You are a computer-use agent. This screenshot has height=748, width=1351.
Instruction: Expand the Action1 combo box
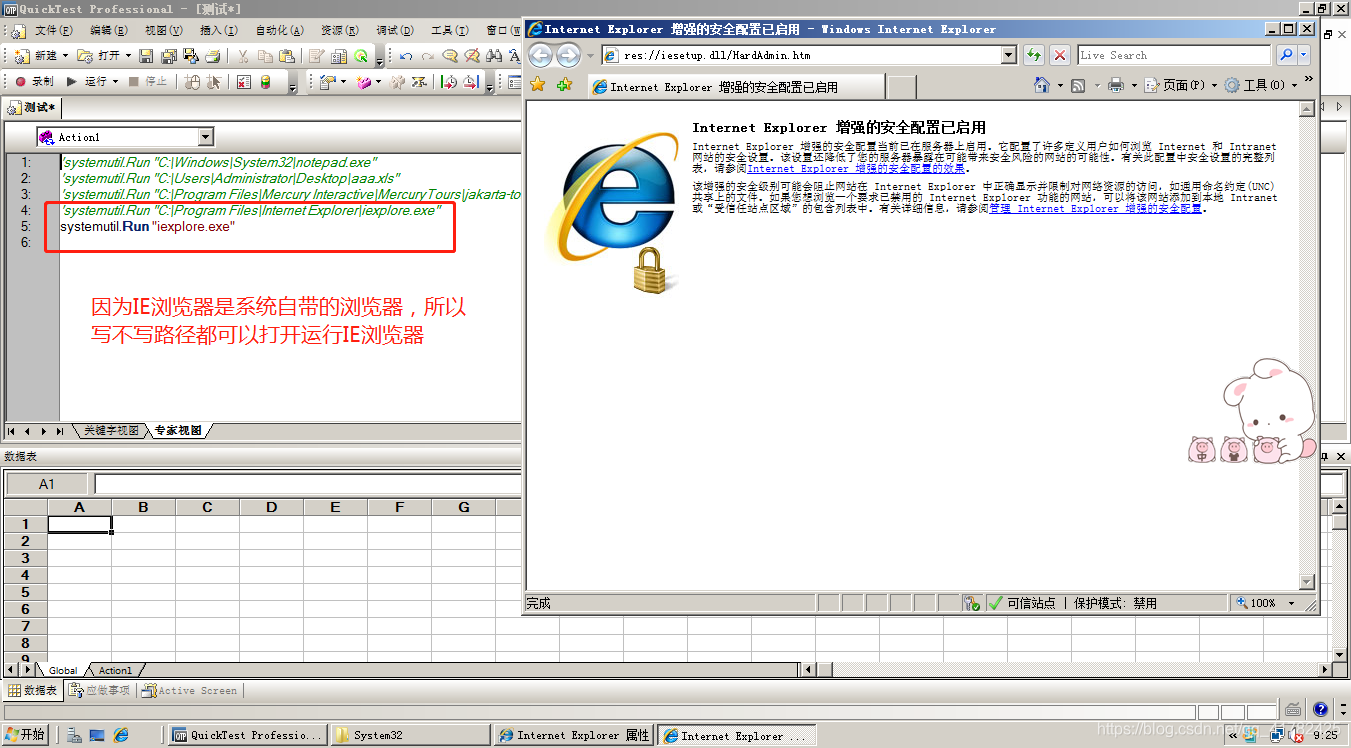[x=206, y=137]
